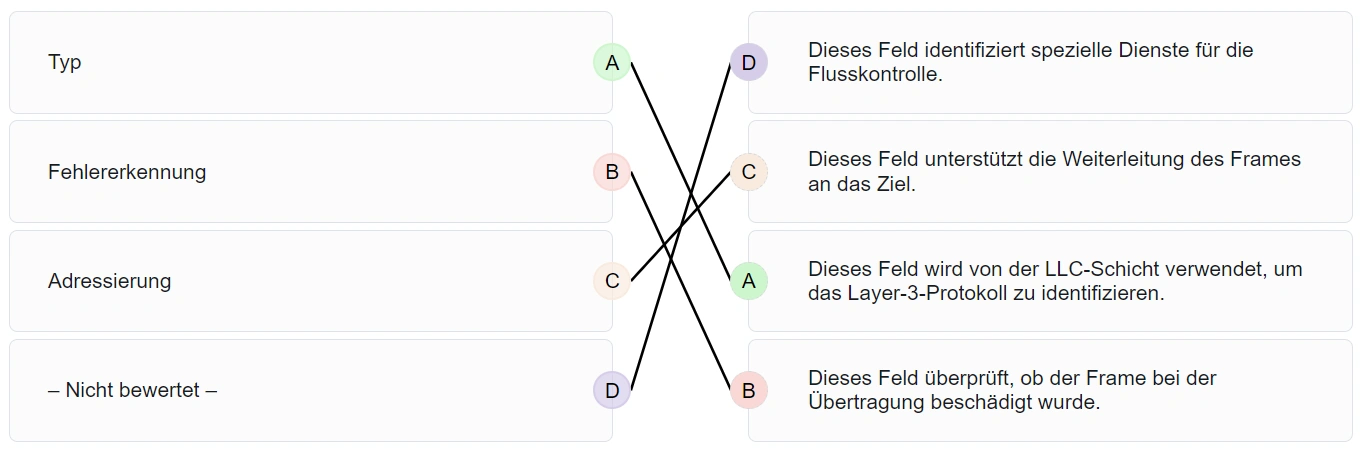Click the D circle beside the Flusskontrolle description
This screenshot has width=1361, height=453.
point(748,63)
